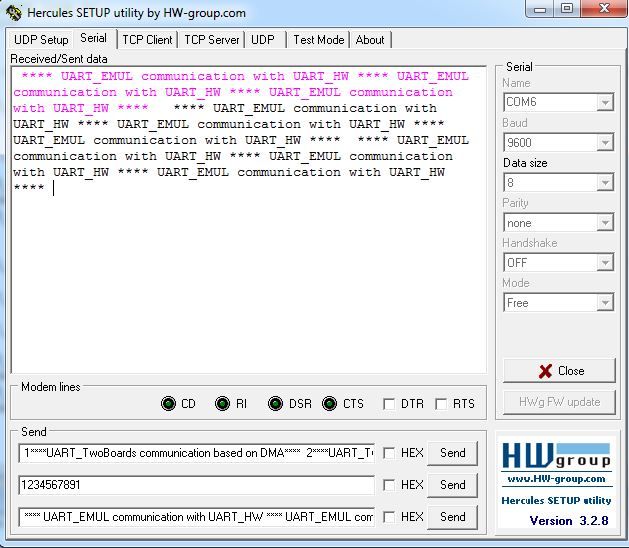Open the www.HW-group.com link
The width and height of the screenshot is (629, 548).
coord(556,479)
